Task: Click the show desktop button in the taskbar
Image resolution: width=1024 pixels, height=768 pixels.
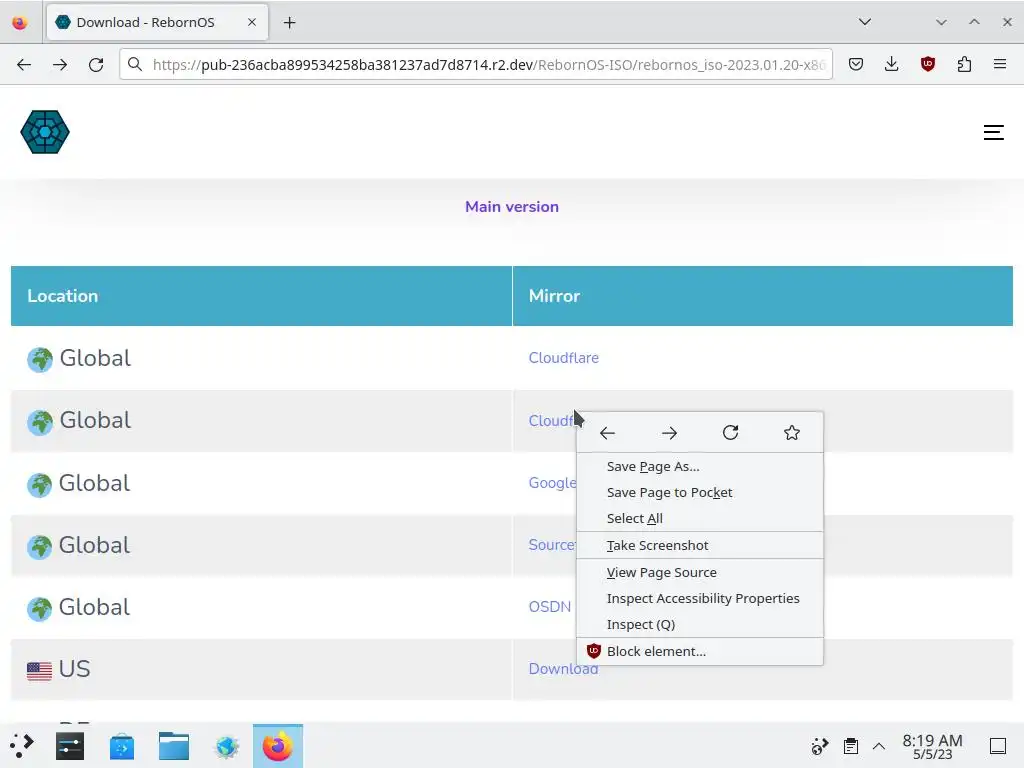Action: pos(998,746)
